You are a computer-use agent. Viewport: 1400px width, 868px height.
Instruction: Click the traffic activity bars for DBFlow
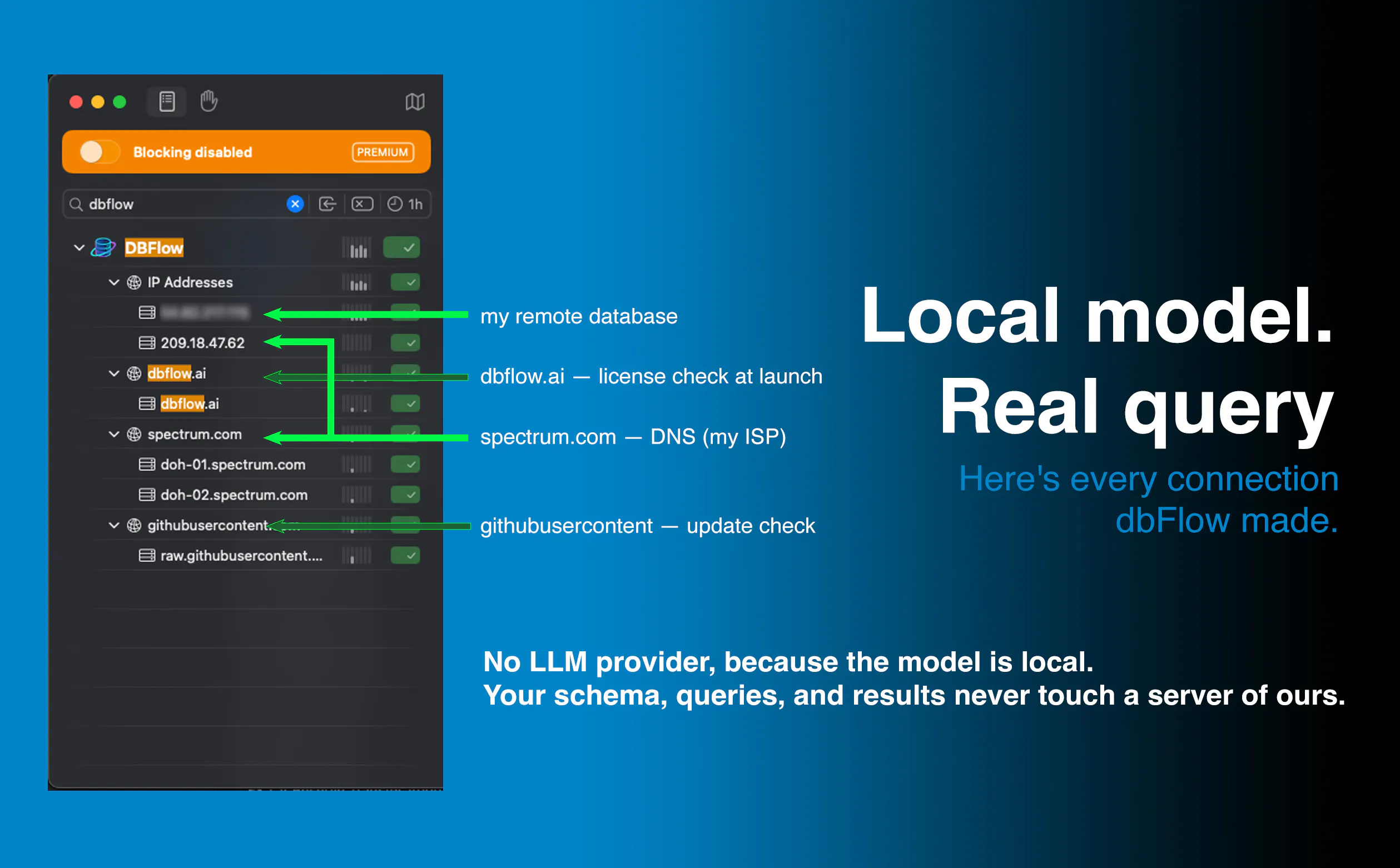tap(356, 248)
